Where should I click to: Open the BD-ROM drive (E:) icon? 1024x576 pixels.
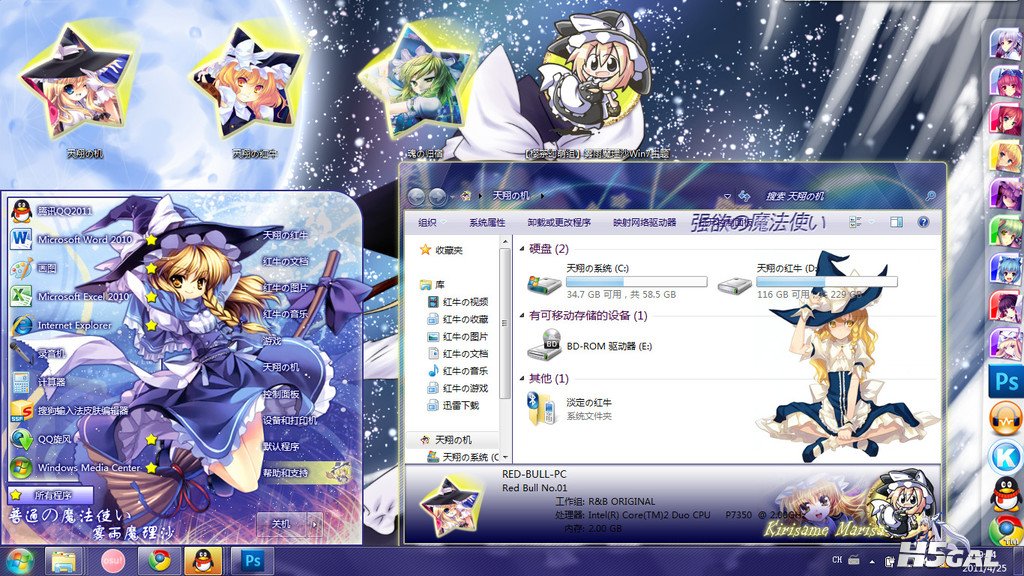(x=544, y=344)
